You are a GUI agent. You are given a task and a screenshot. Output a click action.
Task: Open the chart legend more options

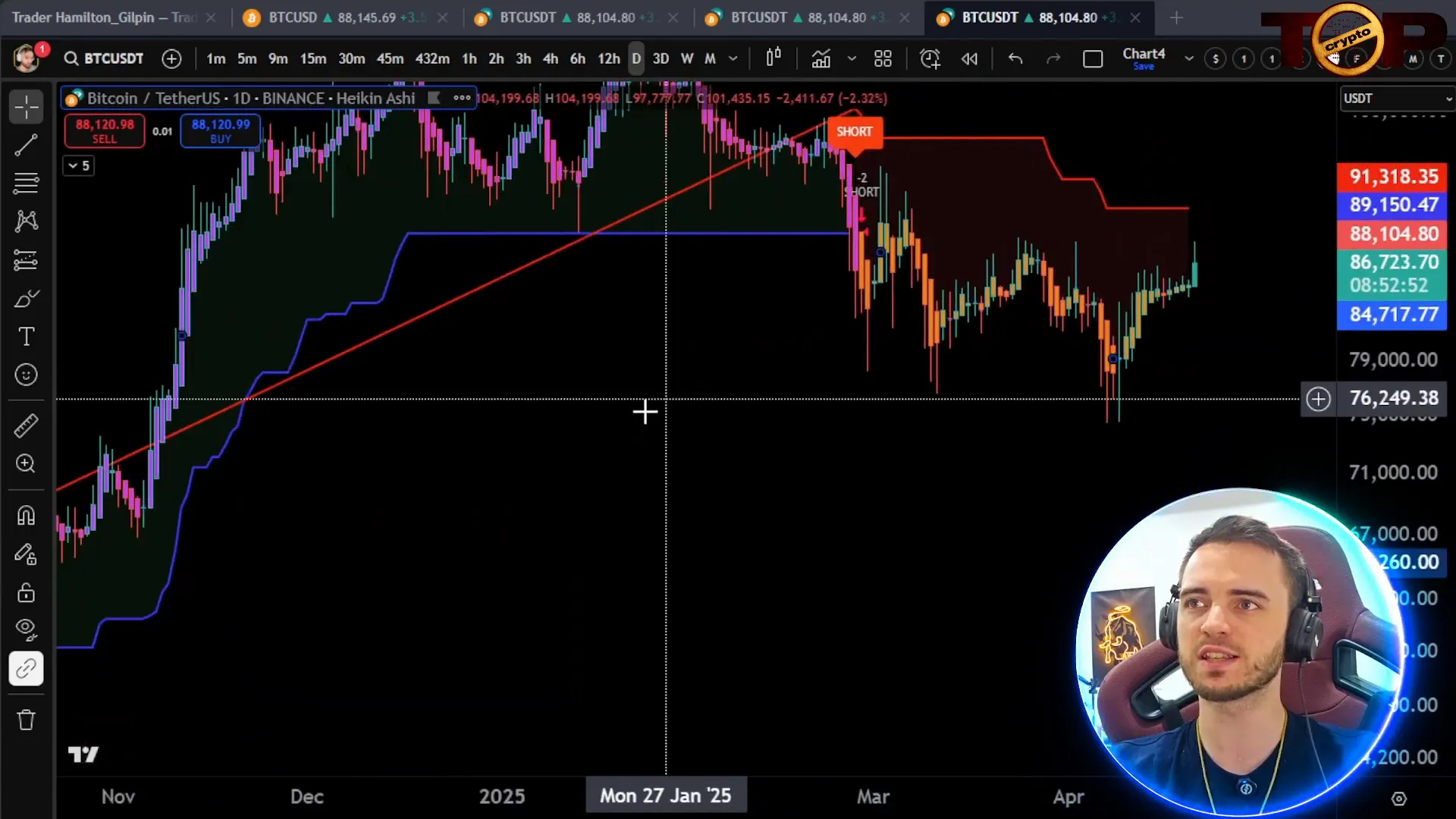click(462, 98)
